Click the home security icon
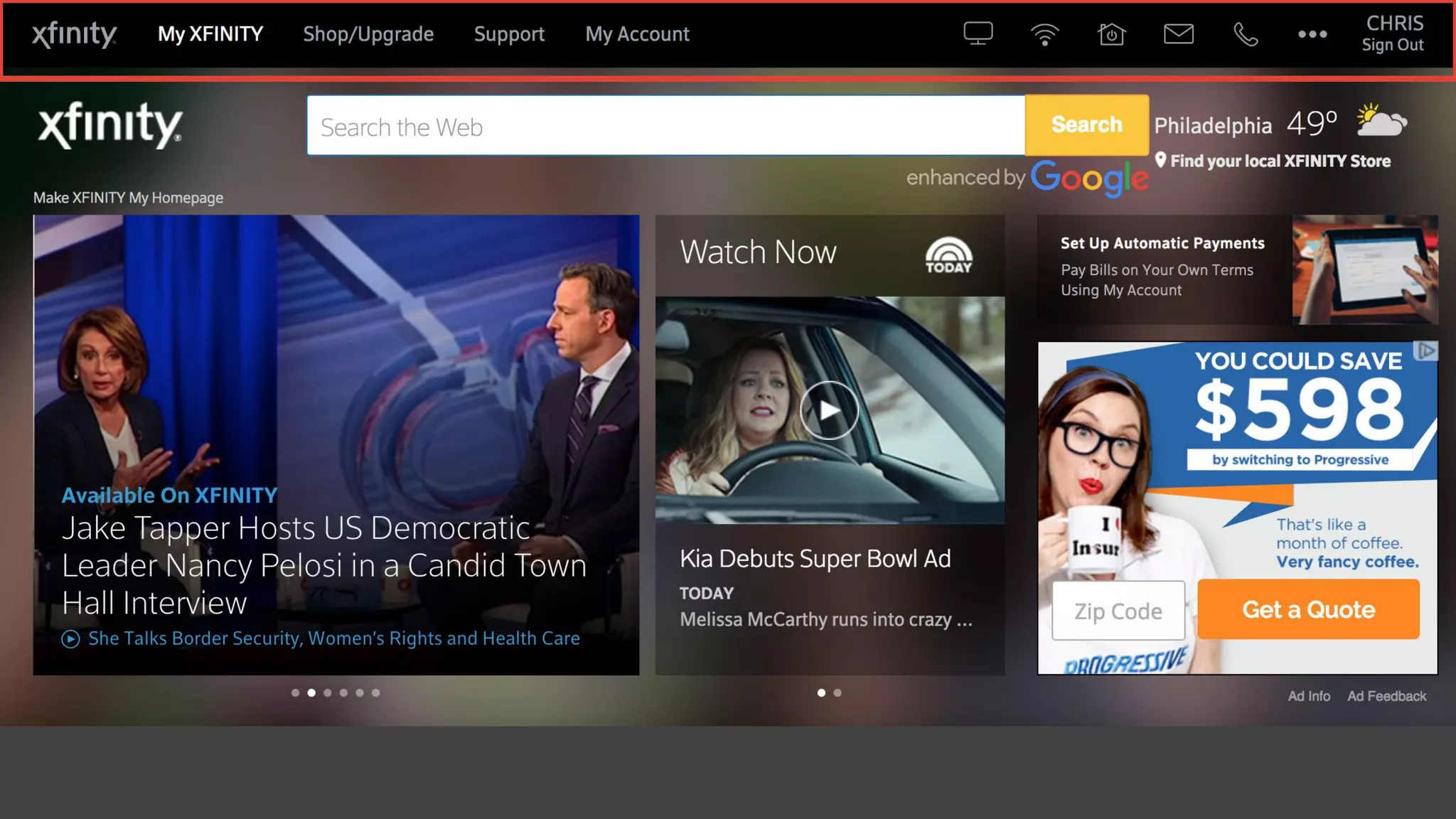This screenshot has height=819, width=1456. (1111, 33)
